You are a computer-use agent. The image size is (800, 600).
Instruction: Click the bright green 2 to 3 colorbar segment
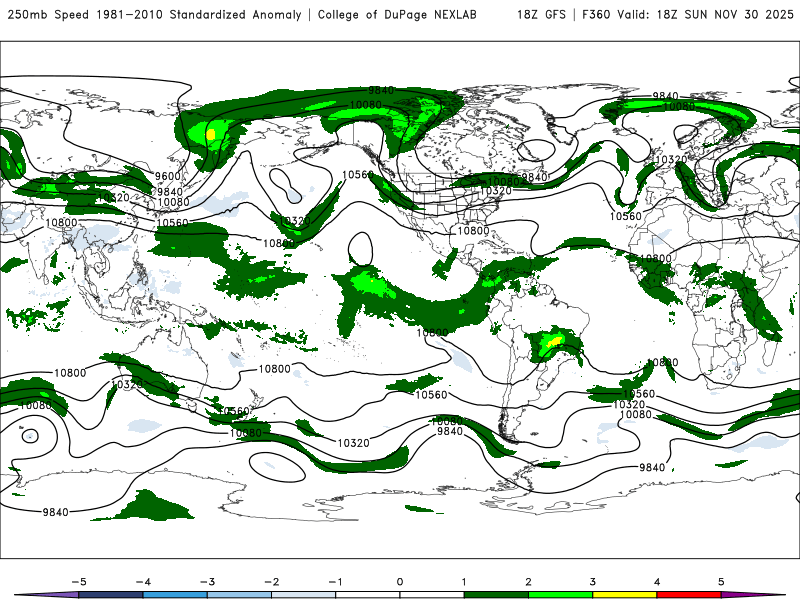click(x=561, y=595)
